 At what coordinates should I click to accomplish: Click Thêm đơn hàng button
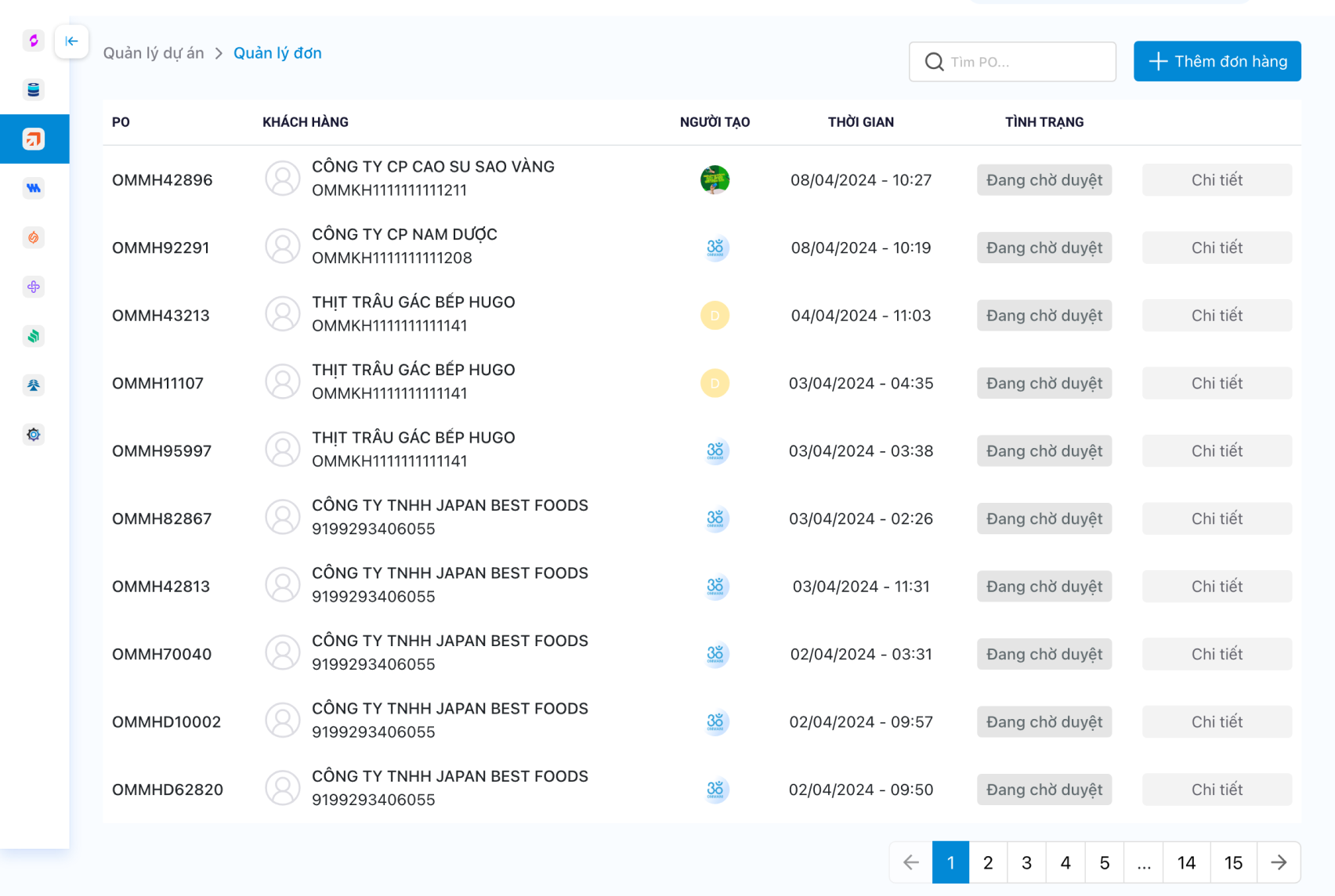click(x=1217, y=61)
